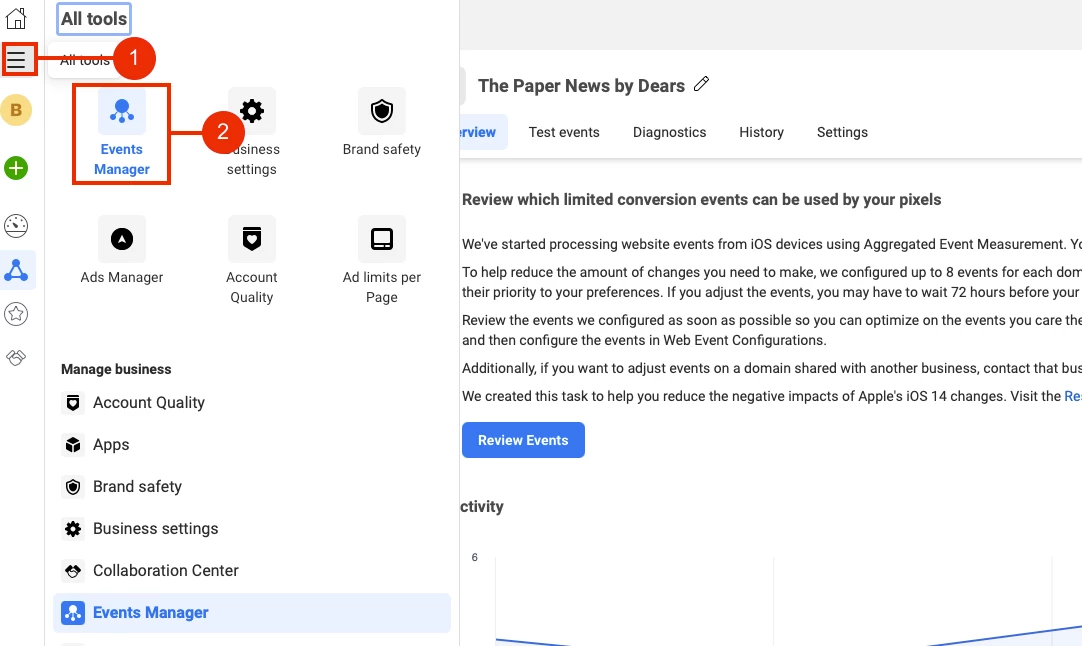Open Collaboration Center list item
Viewport: 1082px width, 646px height.
click(252, 571)
